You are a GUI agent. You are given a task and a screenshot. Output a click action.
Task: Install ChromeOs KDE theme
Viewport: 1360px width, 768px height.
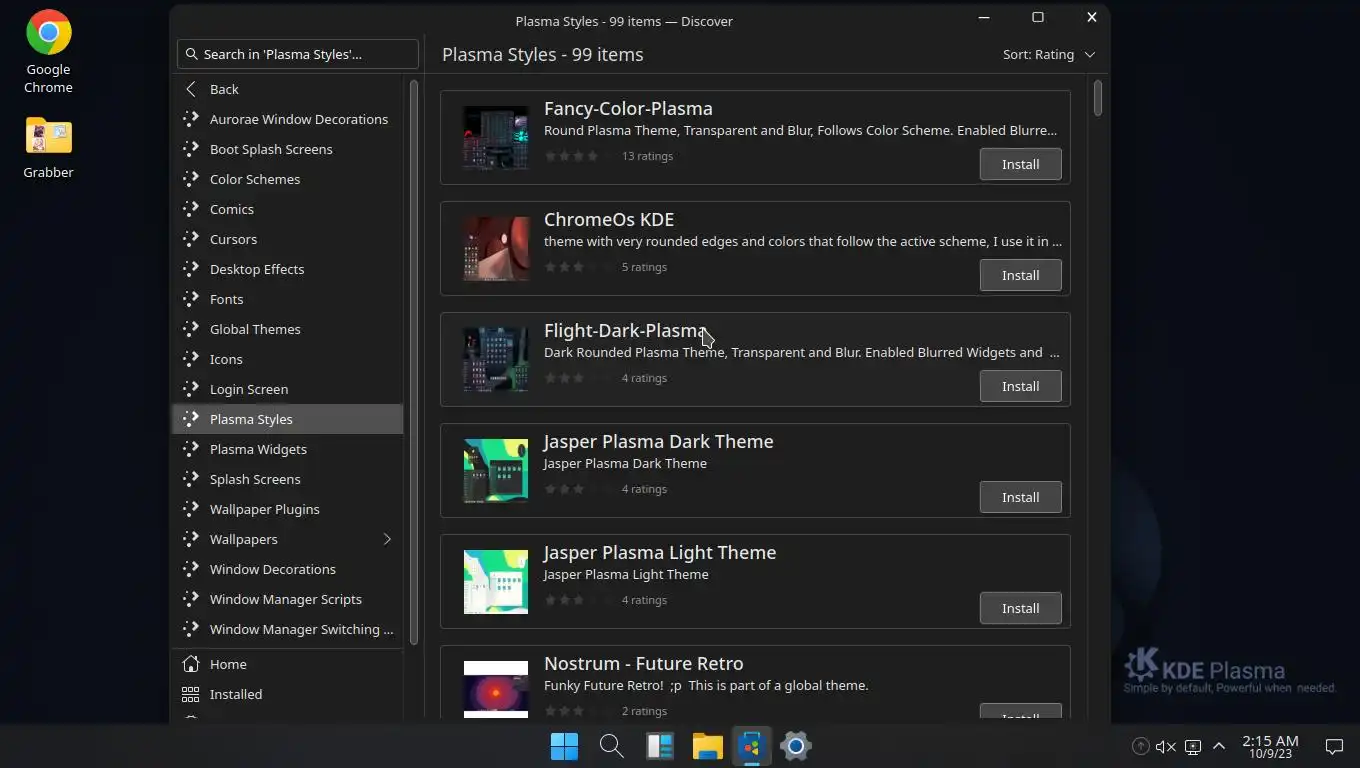click(1020, 275)
